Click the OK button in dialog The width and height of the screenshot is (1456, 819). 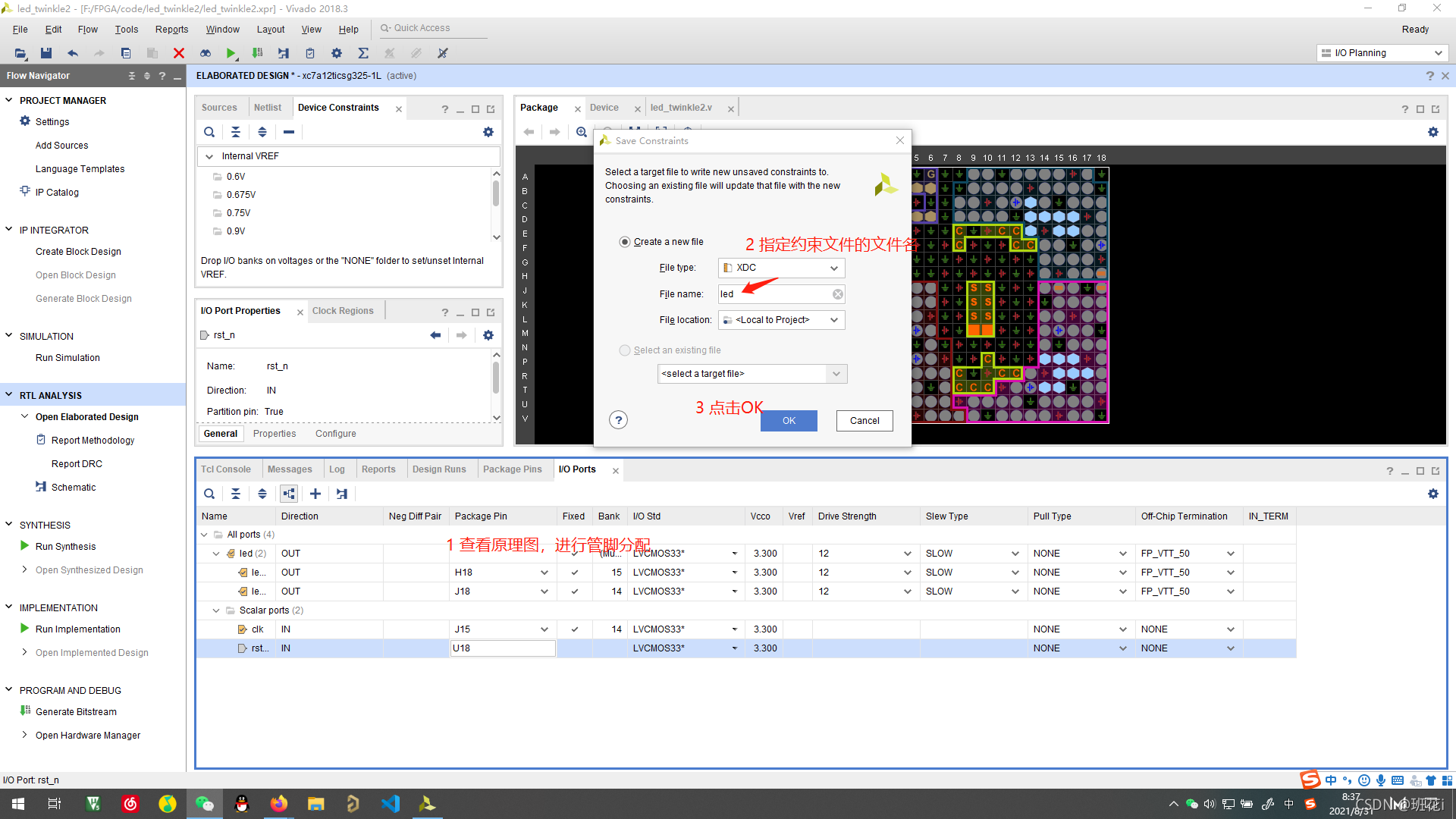point(789,421)
